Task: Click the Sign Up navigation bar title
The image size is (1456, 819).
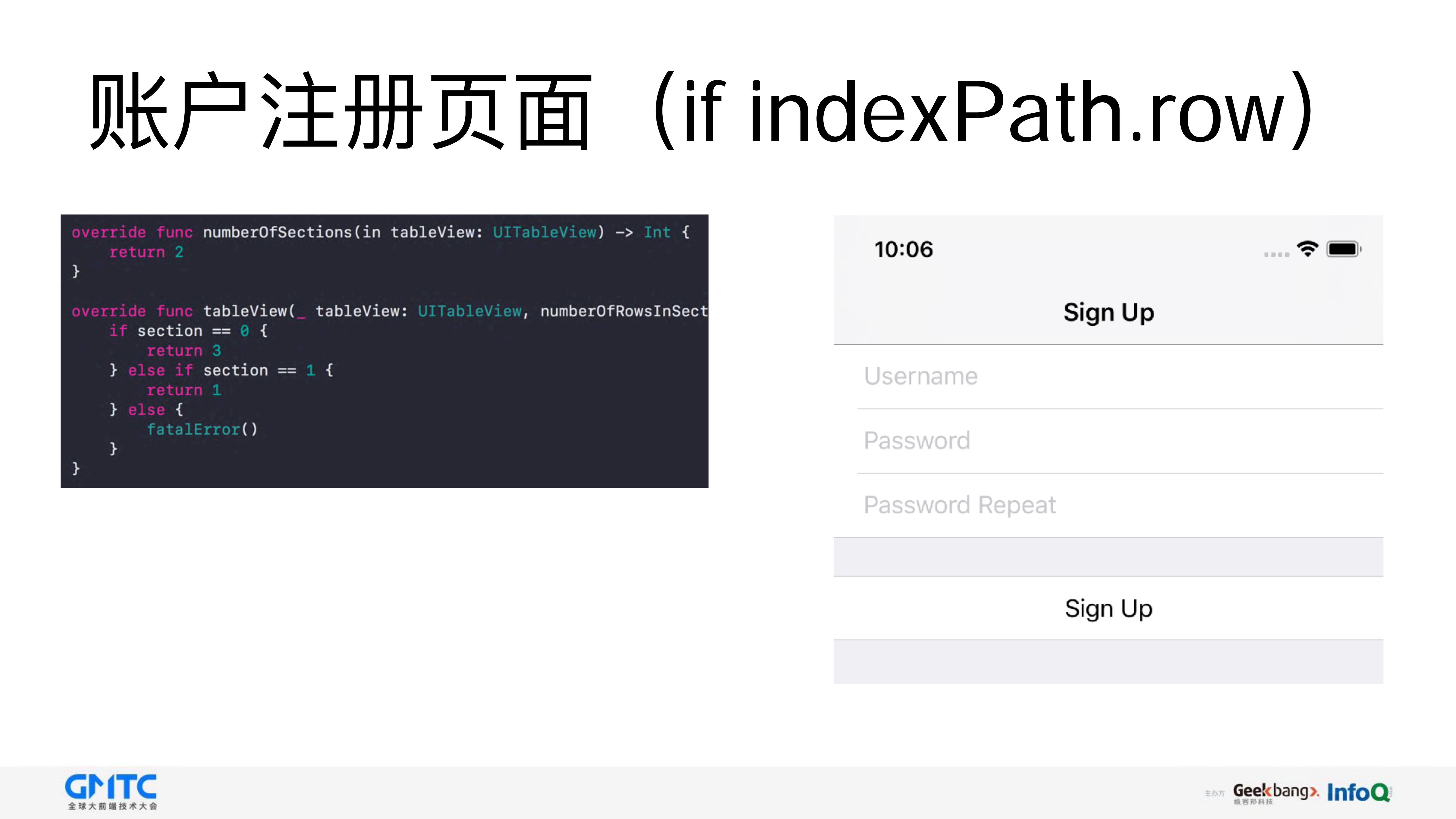Action: 1108,311
